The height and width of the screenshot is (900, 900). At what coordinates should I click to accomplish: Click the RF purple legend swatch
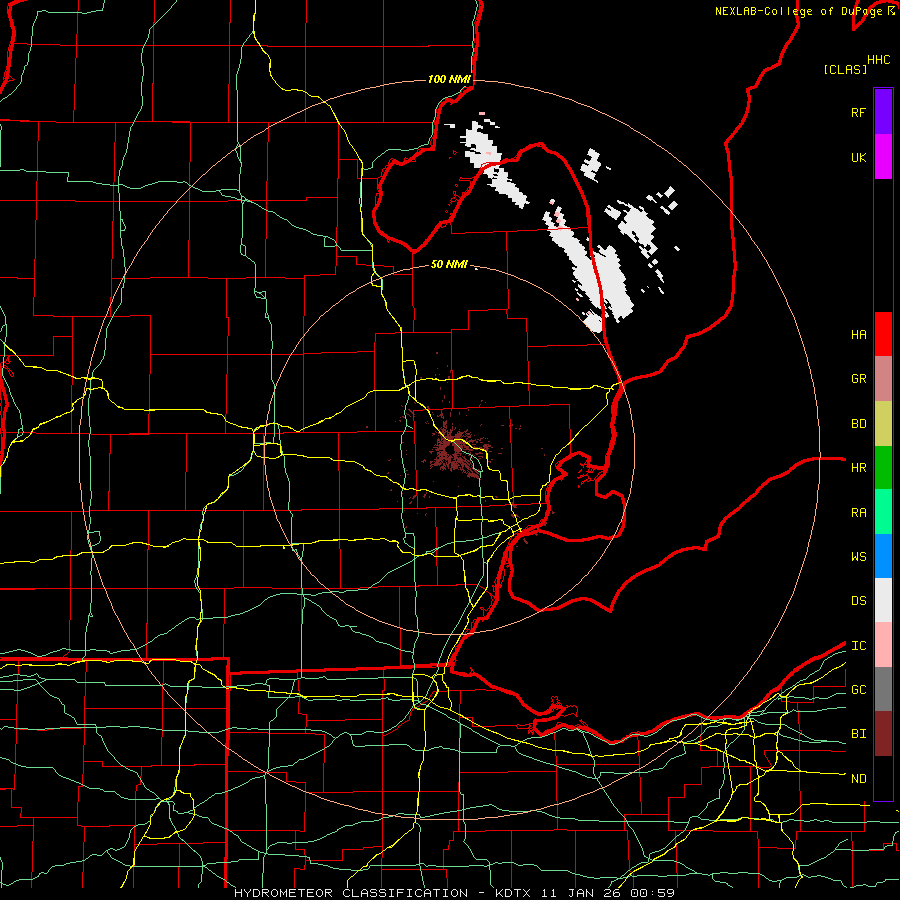(883, 112)
